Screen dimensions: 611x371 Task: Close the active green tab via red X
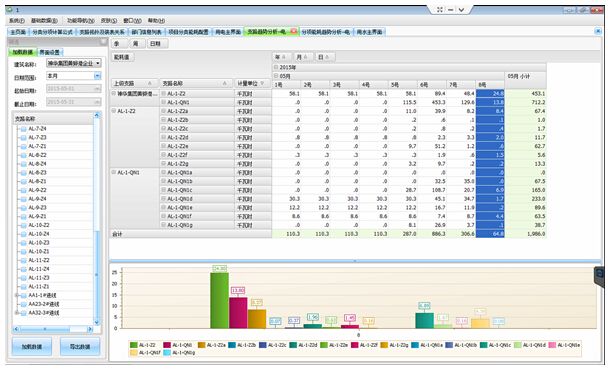[x=293, y=31]
